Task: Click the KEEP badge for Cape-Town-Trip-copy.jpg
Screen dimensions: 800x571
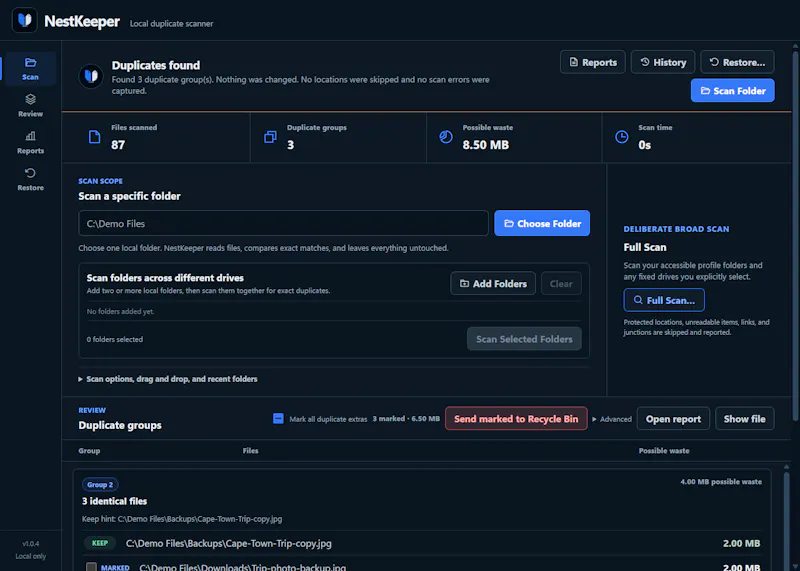Action: [x=100, y=543]
